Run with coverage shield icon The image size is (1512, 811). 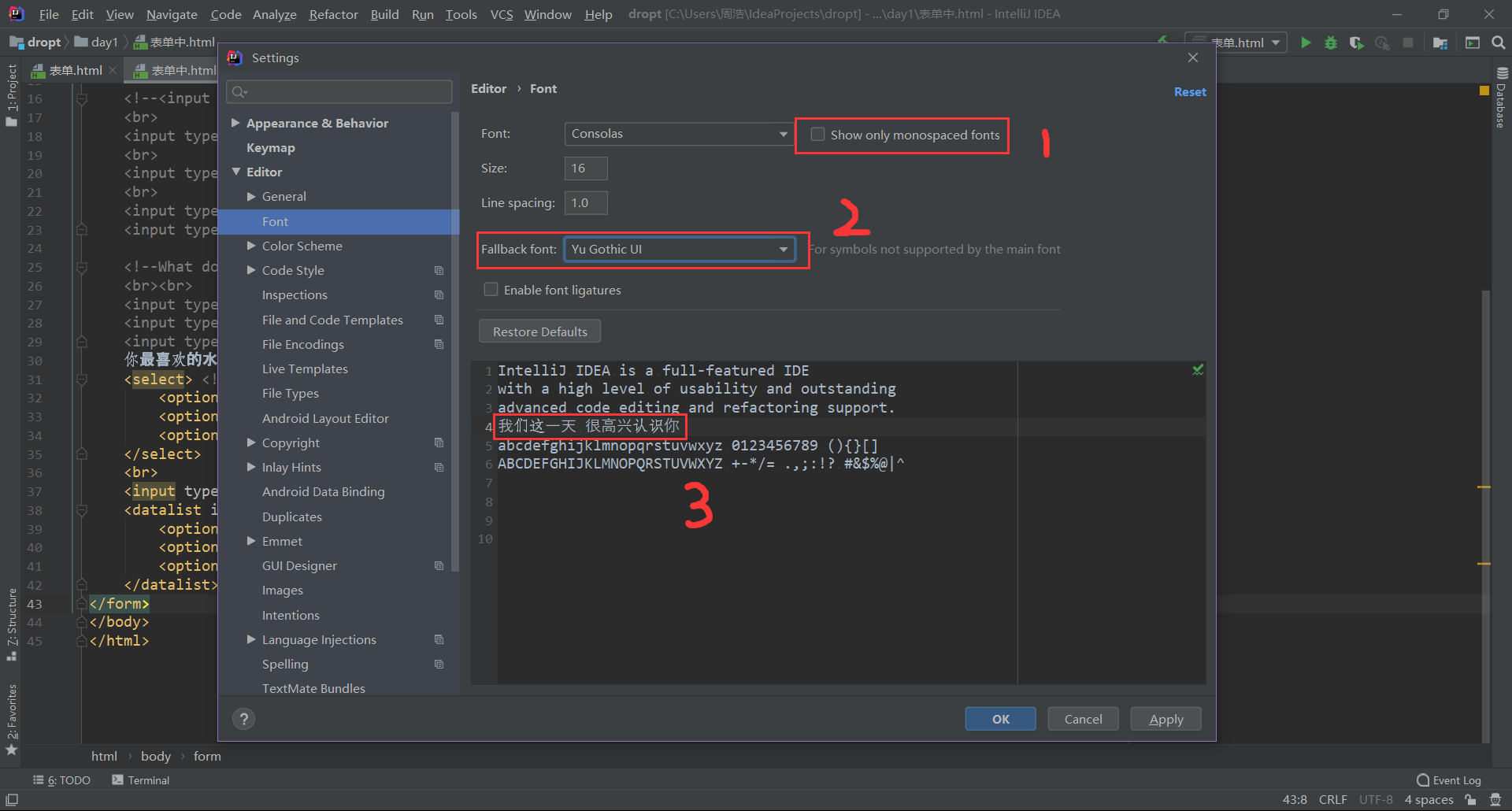pyautogui.click(x=1356, y=43)
